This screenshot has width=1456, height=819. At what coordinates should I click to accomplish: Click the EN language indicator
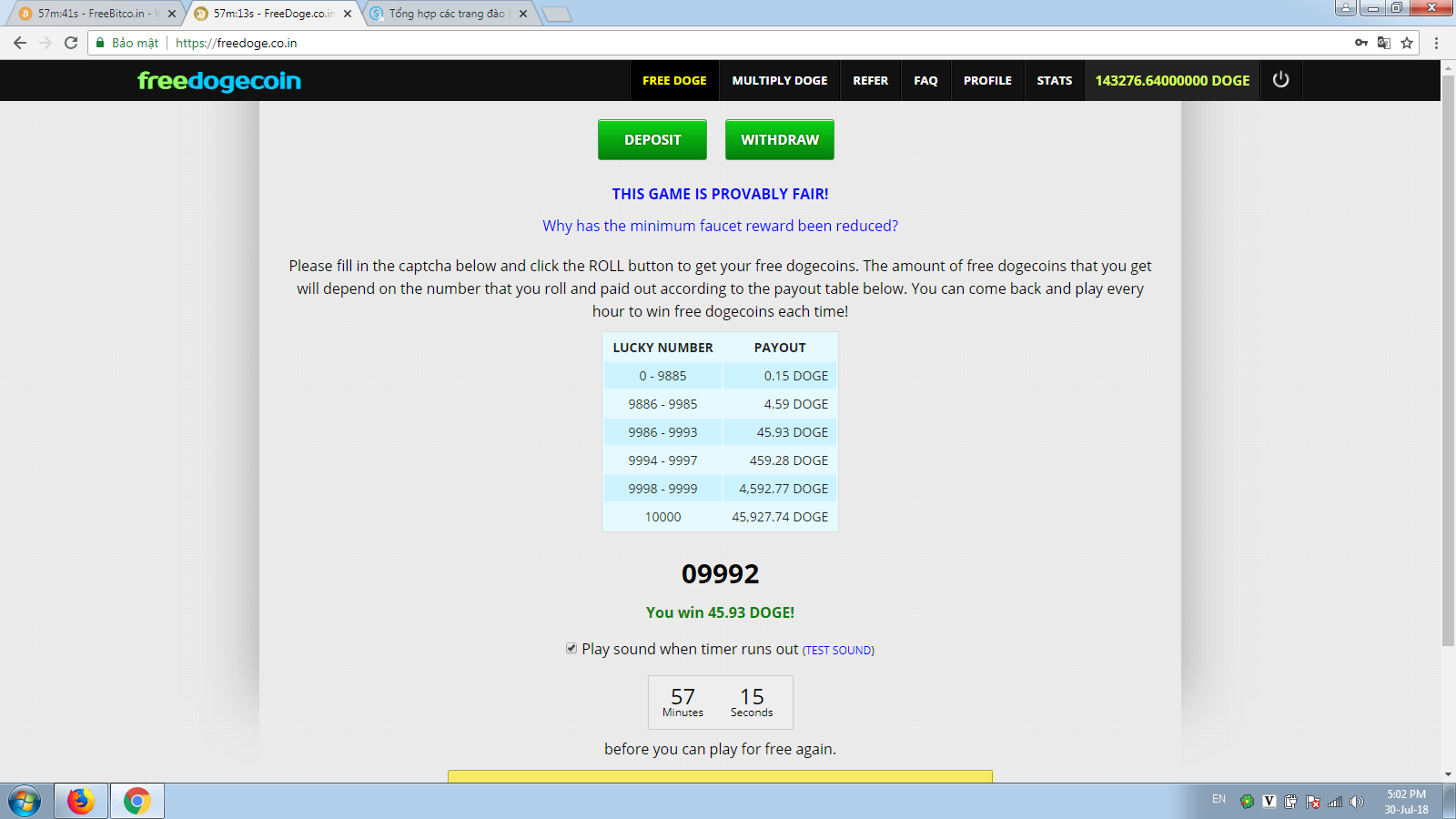pyautogui.click(x=1218, y=799)
